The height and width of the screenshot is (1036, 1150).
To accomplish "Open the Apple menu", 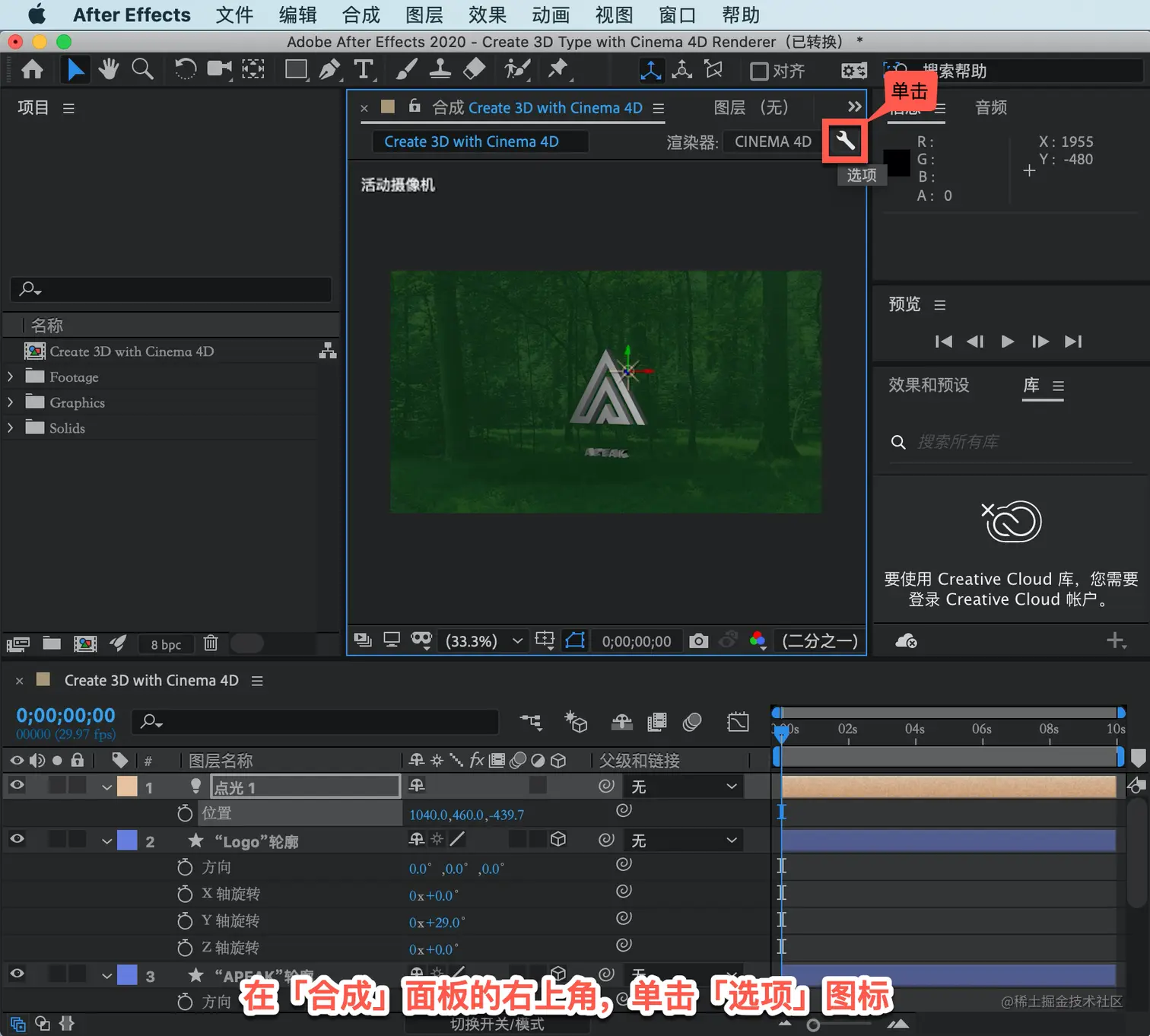I will point(37,14).
